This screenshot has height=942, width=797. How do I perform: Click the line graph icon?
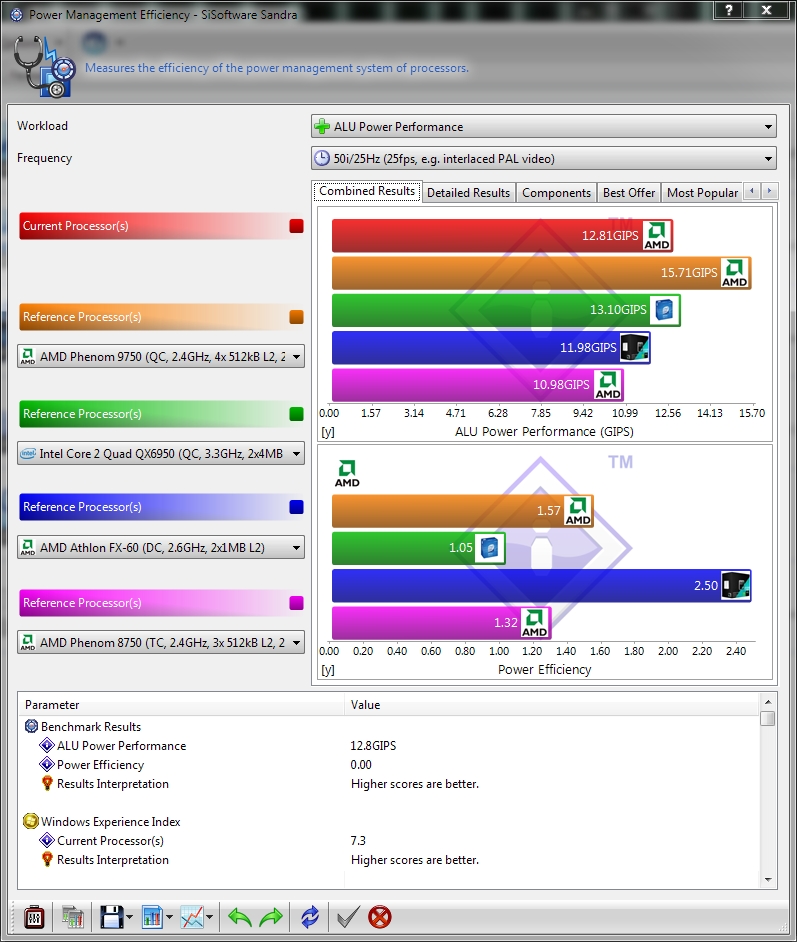click(192, 917)
